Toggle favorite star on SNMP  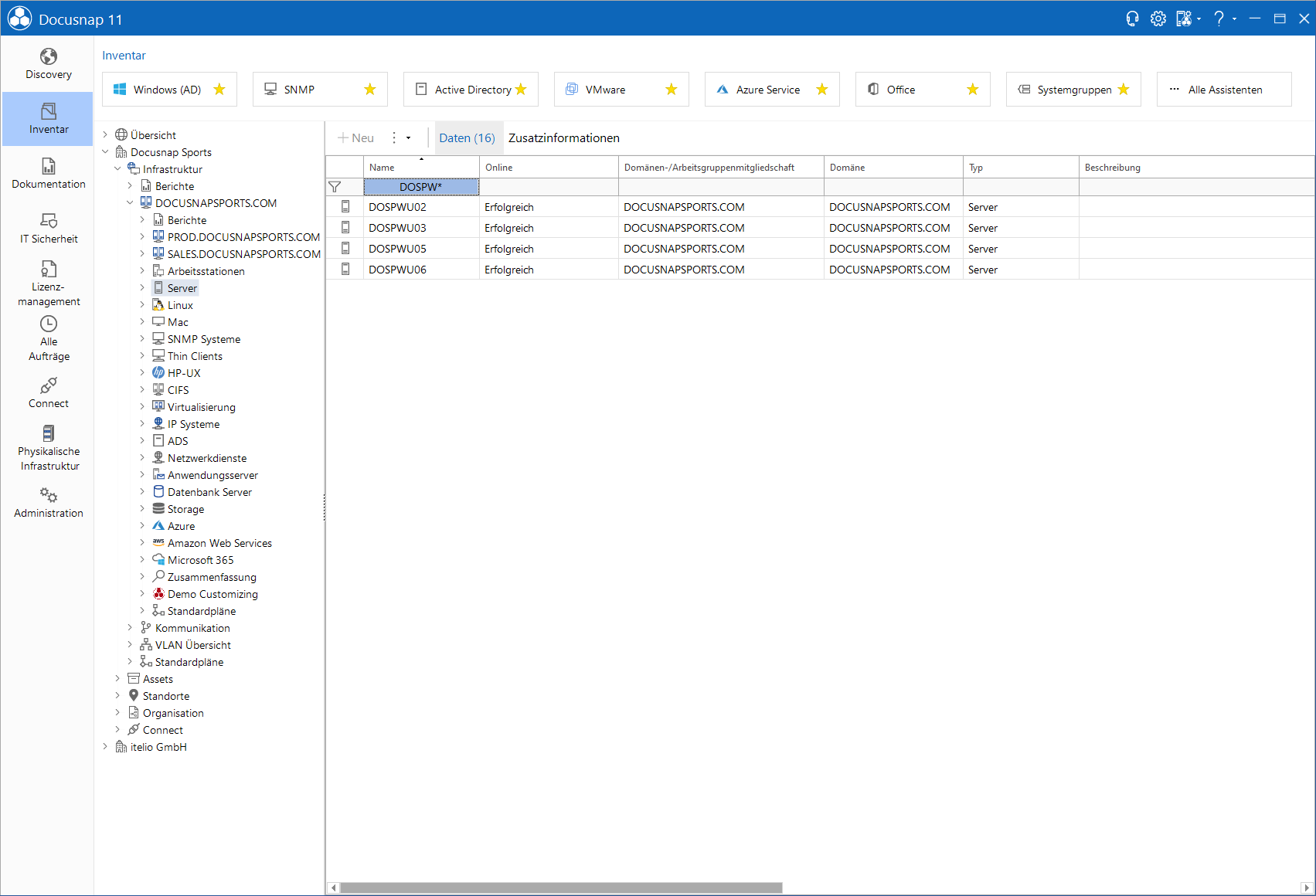(x=370, y=90)
